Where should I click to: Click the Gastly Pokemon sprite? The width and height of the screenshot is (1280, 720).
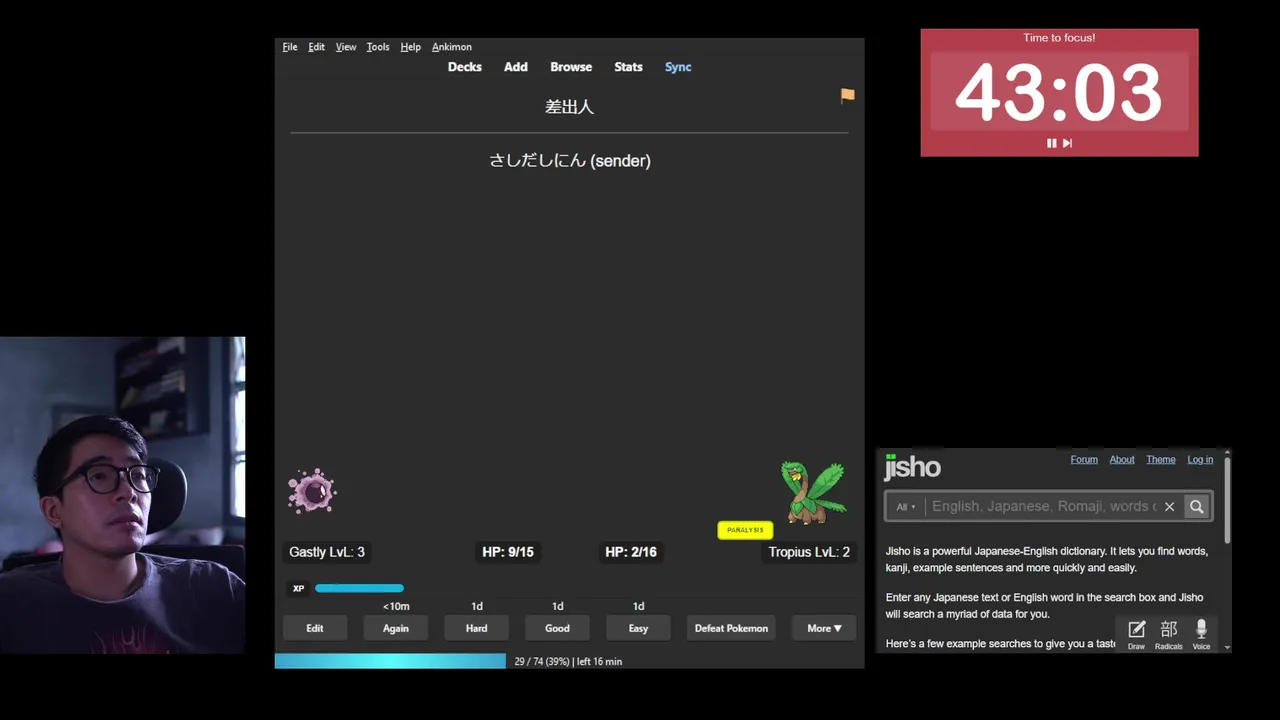coord(312,491)
